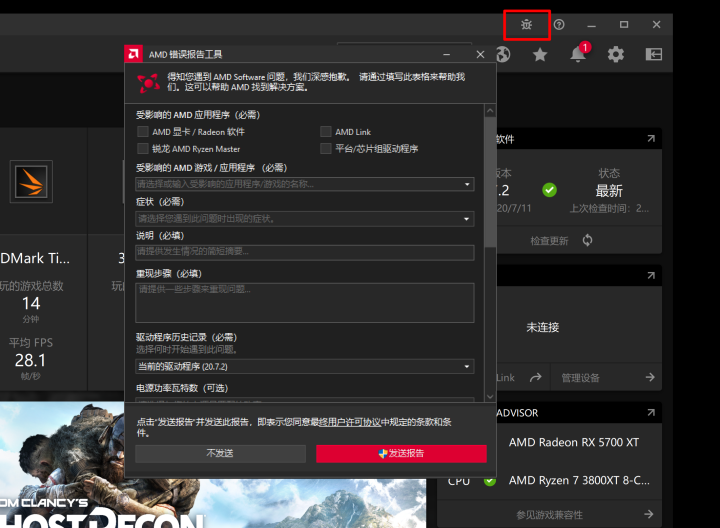Screen dimensions: 720x528
Task: Open the 症状 symptoms dropdown
Action: pos(305,219)
